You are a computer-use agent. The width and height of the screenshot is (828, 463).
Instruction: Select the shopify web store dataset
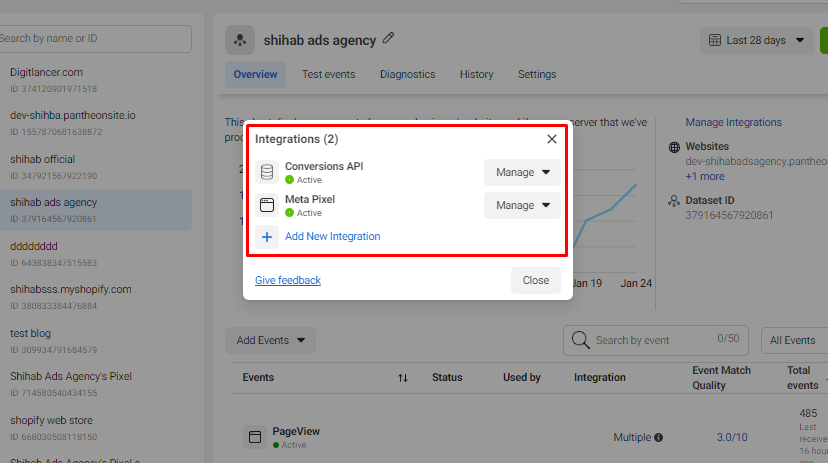(x=96, y=428)
